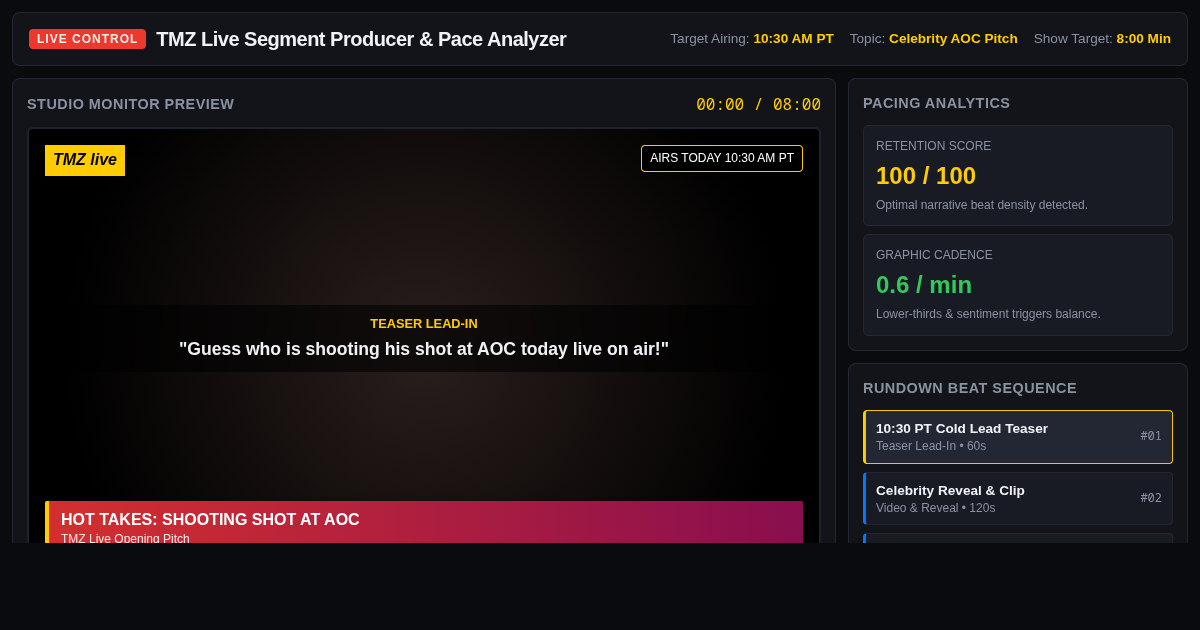
Task: Select the 10:30 PT Cold Lead Teaser beat
Action: 1018,437
